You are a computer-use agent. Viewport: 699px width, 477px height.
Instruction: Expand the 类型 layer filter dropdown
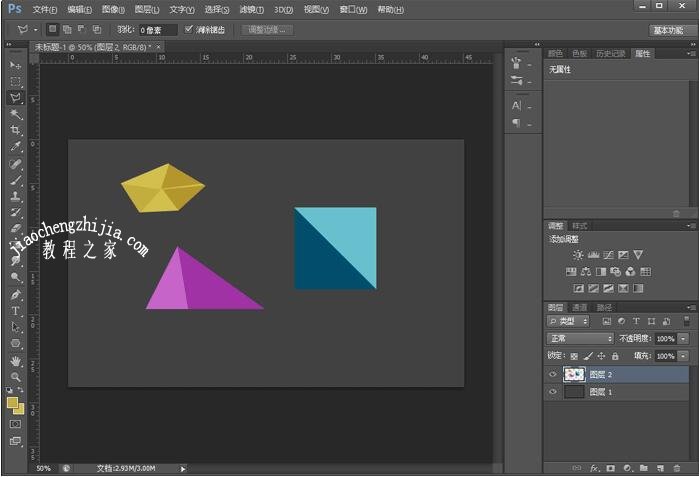tap(572, 322)
